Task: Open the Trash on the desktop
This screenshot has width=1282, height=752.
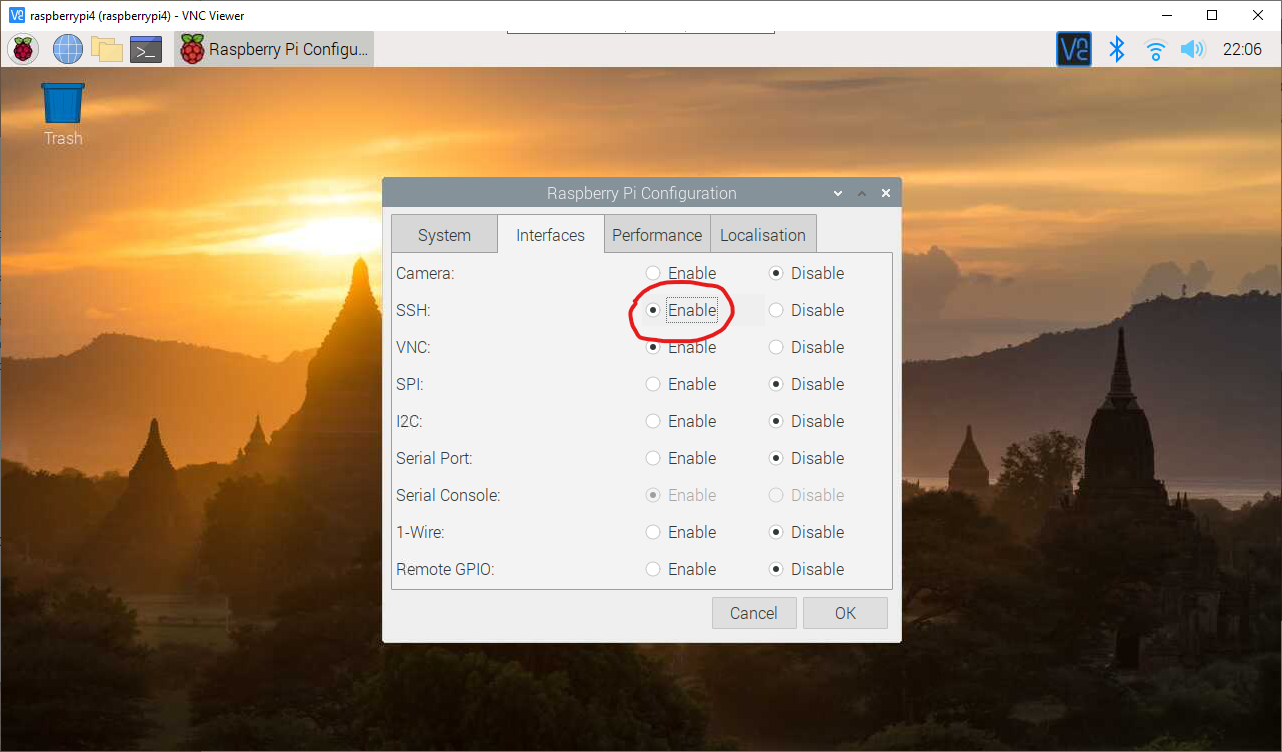Action: coord(62,103)
